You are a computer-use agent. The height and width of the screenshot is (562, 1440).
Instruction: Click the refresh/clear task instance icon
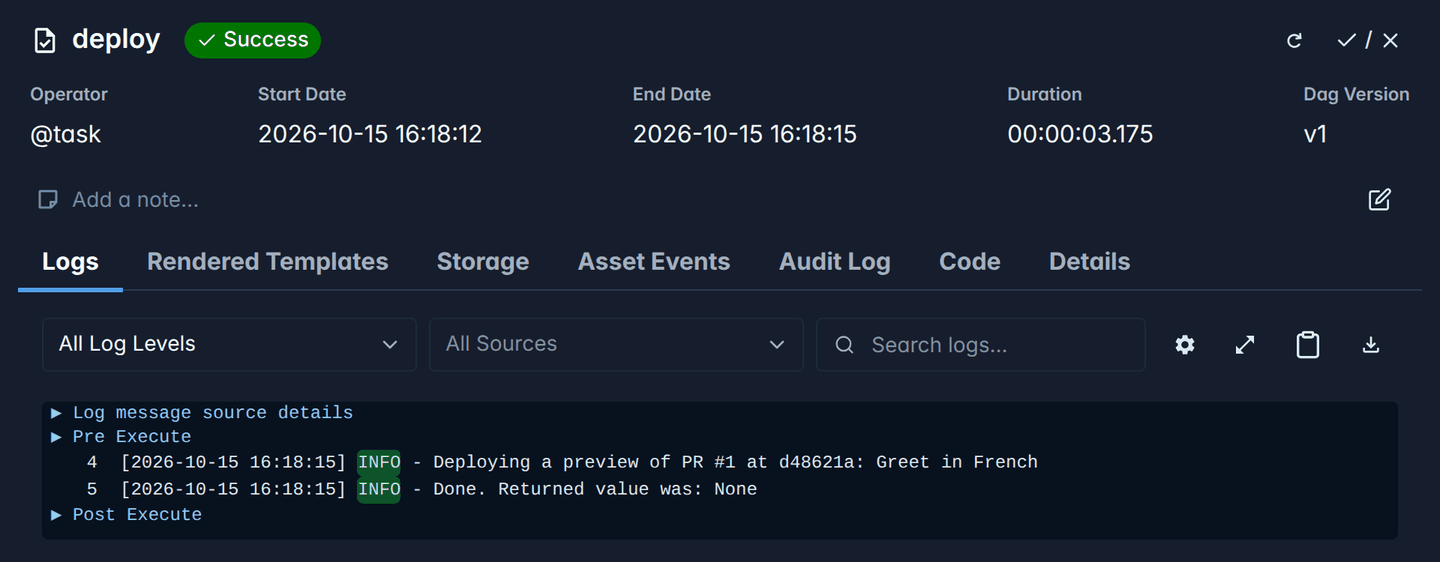click(1294, 40)
